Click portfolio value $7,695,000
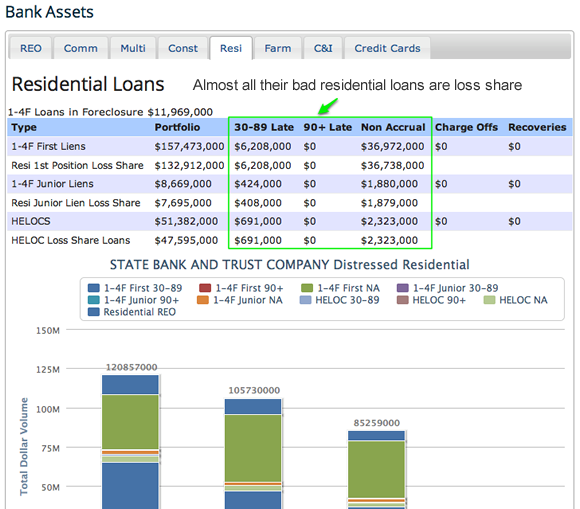Screen dimensions: 580x509 [x=183, y=203]
